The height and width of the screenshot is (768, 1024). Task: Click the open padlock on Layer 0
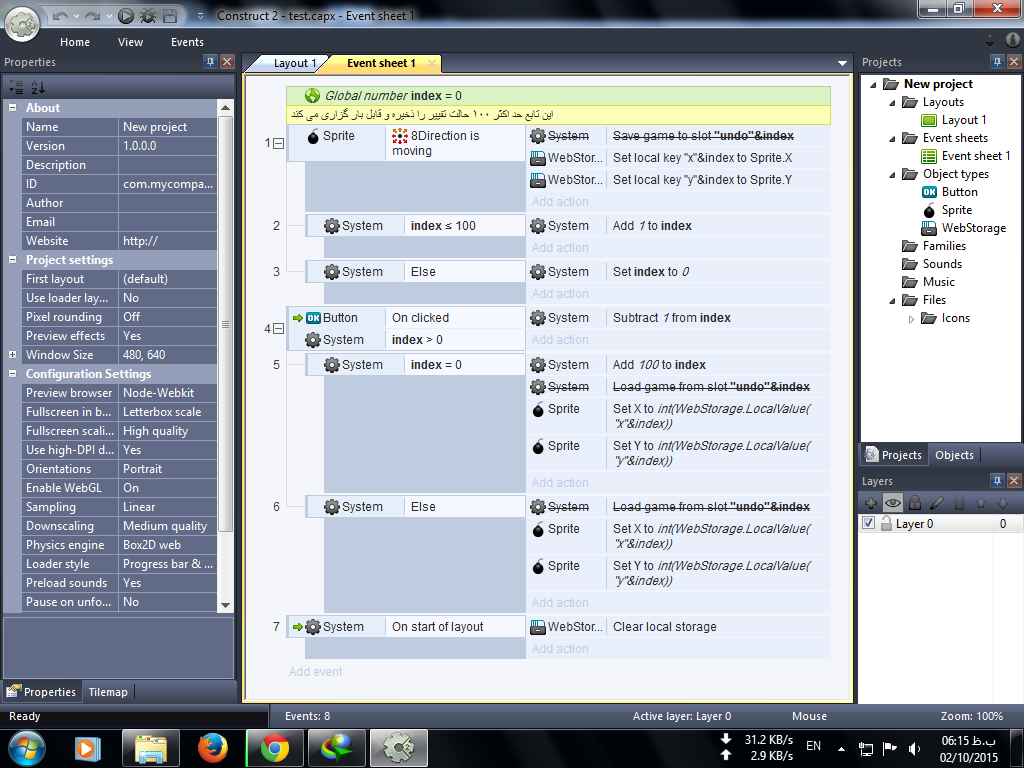tap(886, 523)
